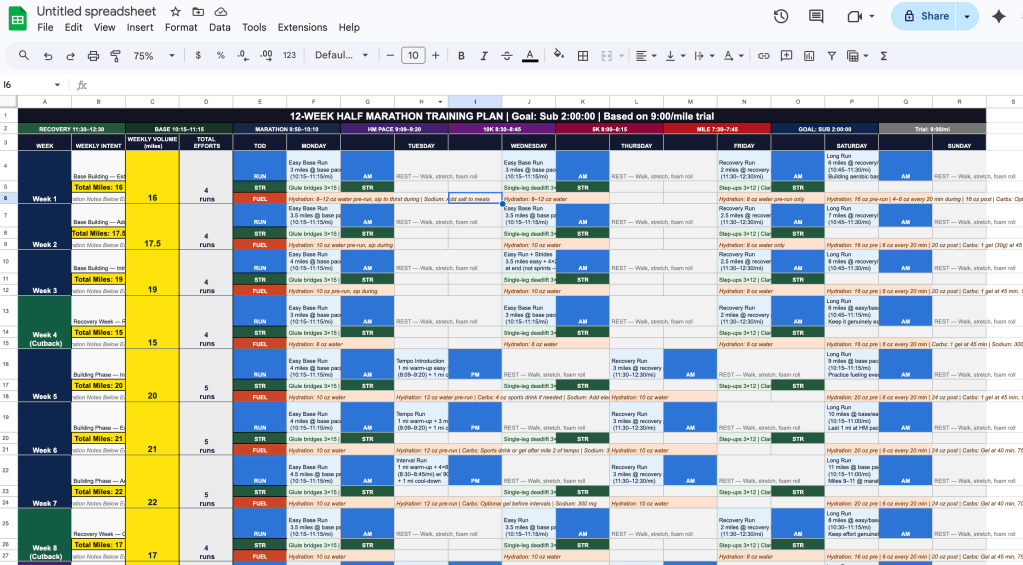Increase font size with plus button
This screenshot has height=565, width=1023.
[x=435, y=56]
